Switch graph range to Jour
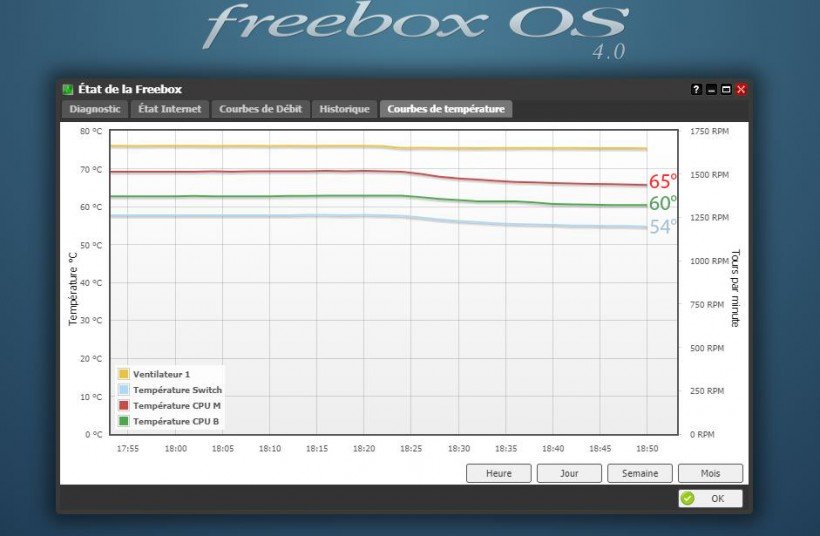Image resolution: width=820 pixels, height=536 pixels. point(569,473)
